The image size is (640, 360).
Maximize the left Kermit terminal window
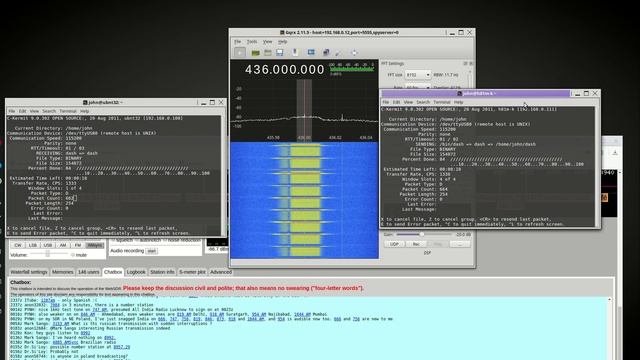[212, 102]
